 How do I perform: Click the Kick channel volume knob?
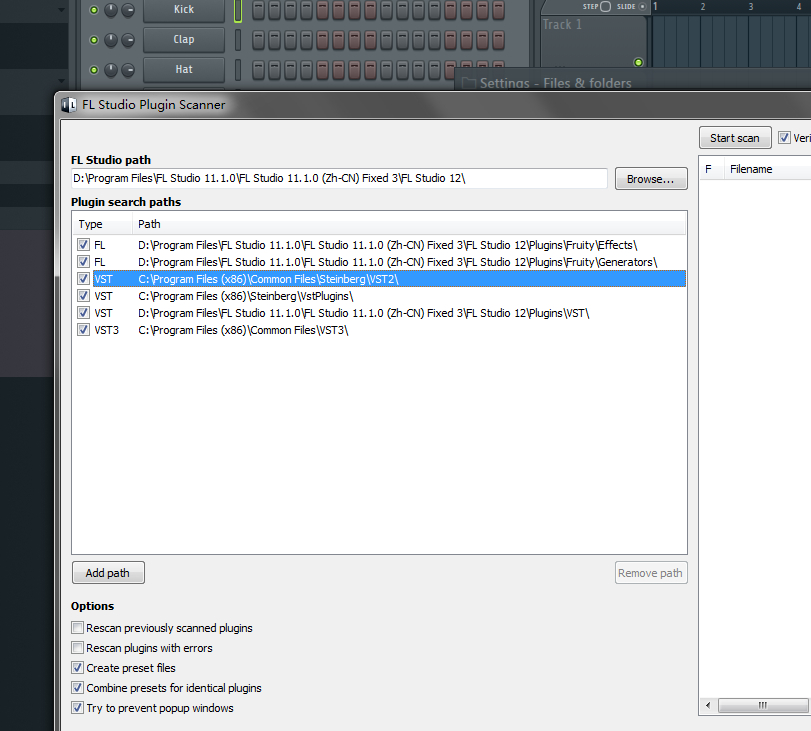pos(128,10)
